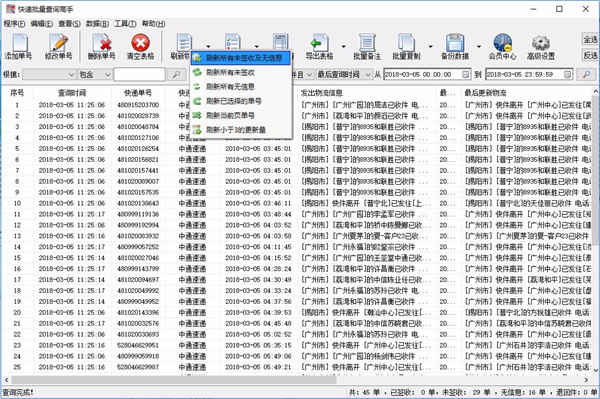Expand the 导出表格 dropdown arrow
This screenshot has height=399, width=600.
(343, 47)
